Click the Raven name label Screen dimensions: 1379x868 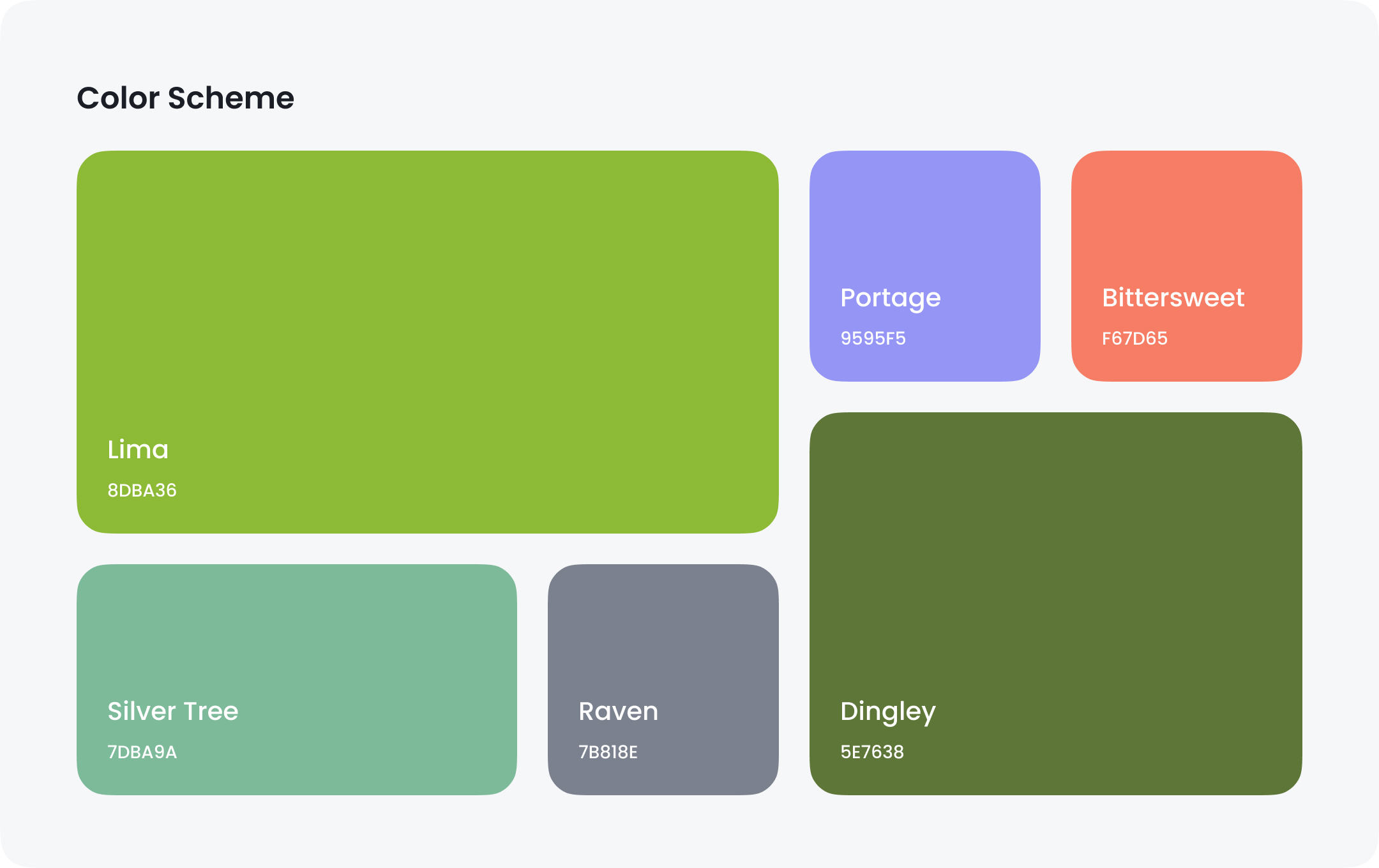618,711
